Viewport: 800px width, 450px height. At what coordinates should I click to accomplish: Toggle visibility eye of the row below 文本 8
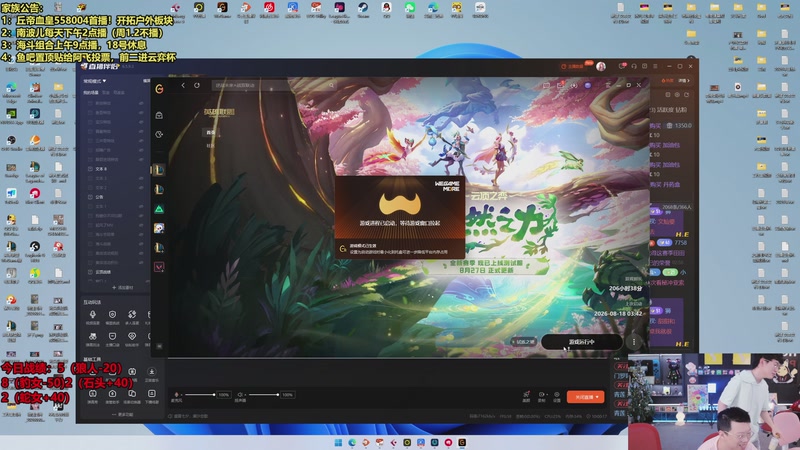click(141, 178)
